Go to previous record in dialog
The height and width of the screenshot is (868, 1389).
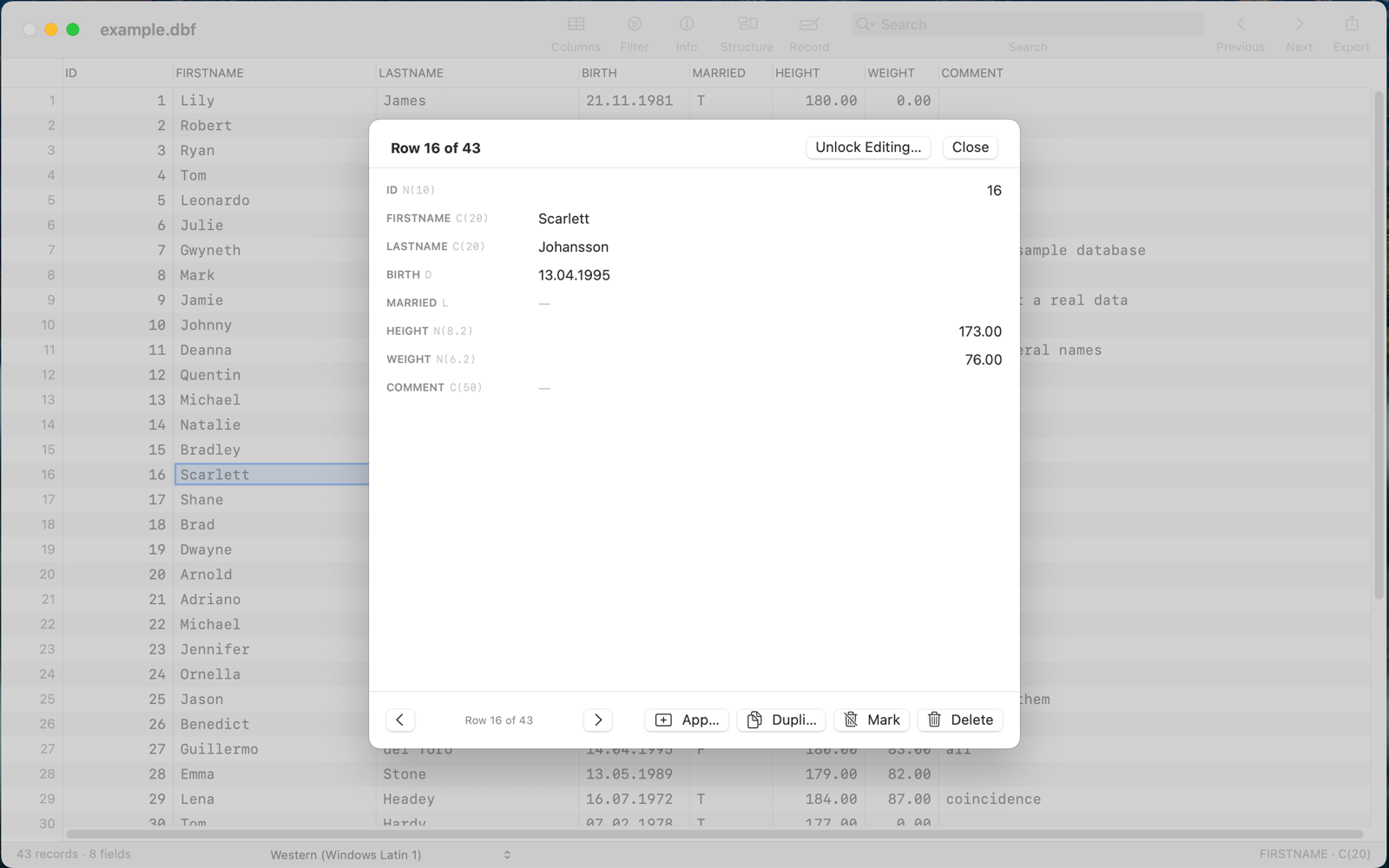point(400,720)
